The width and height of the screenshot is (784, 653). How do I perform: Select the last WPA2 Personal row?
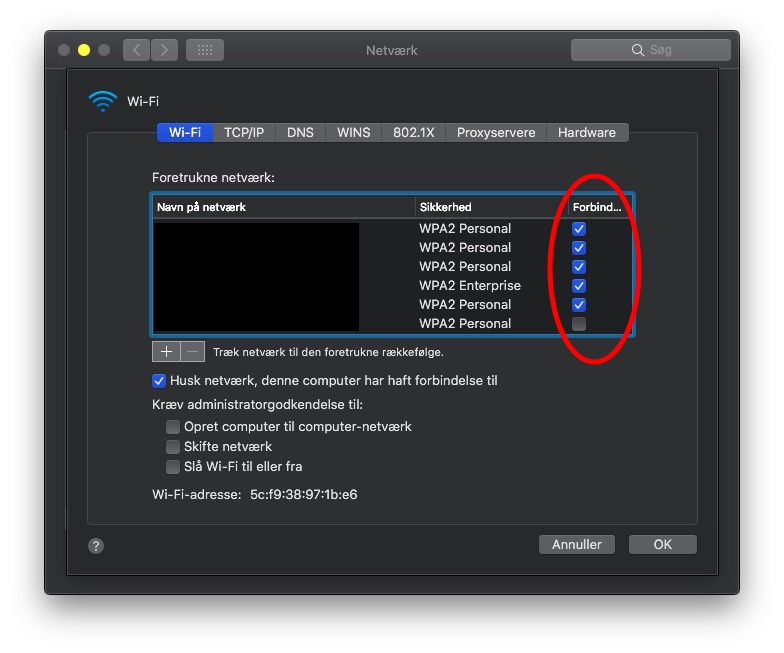coord(392,324)
